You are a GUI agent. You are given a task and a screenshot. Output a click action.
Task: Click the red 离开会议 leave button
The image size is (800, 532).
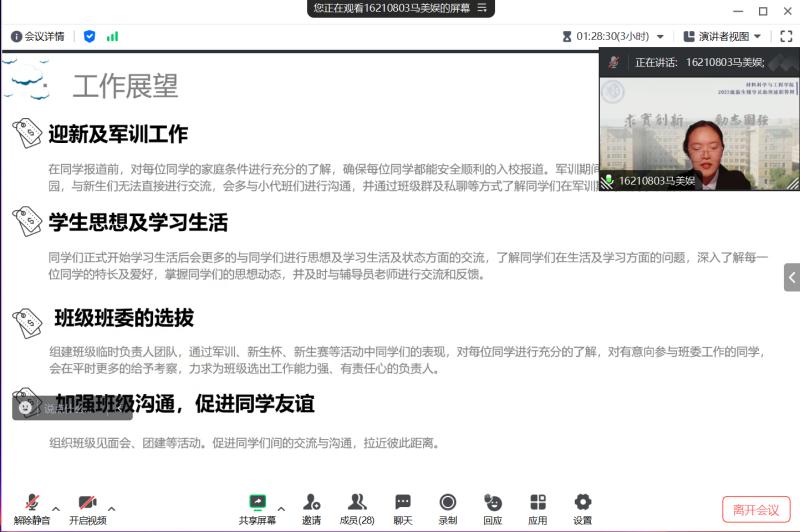pos(755,509)
